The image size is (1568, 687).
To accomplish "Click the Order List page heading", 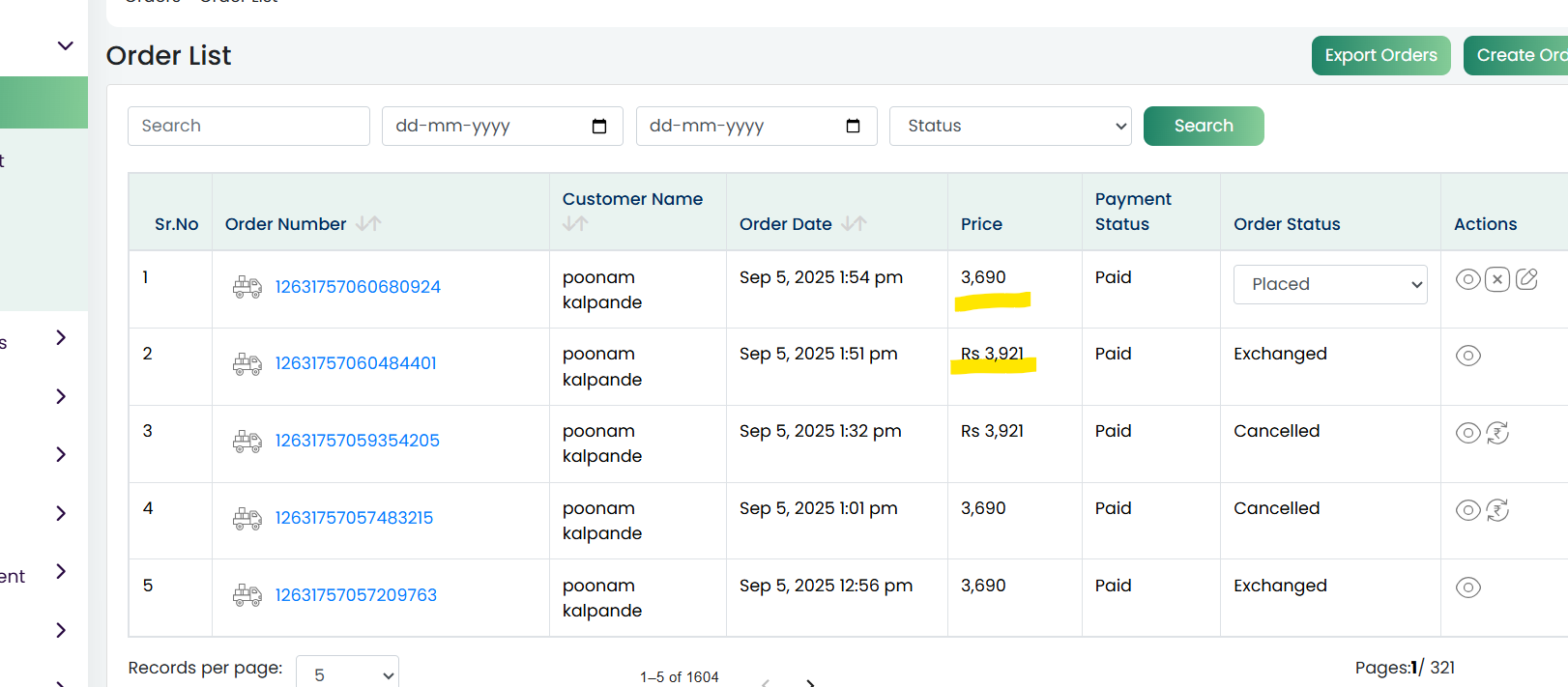I will pos(168,56).
